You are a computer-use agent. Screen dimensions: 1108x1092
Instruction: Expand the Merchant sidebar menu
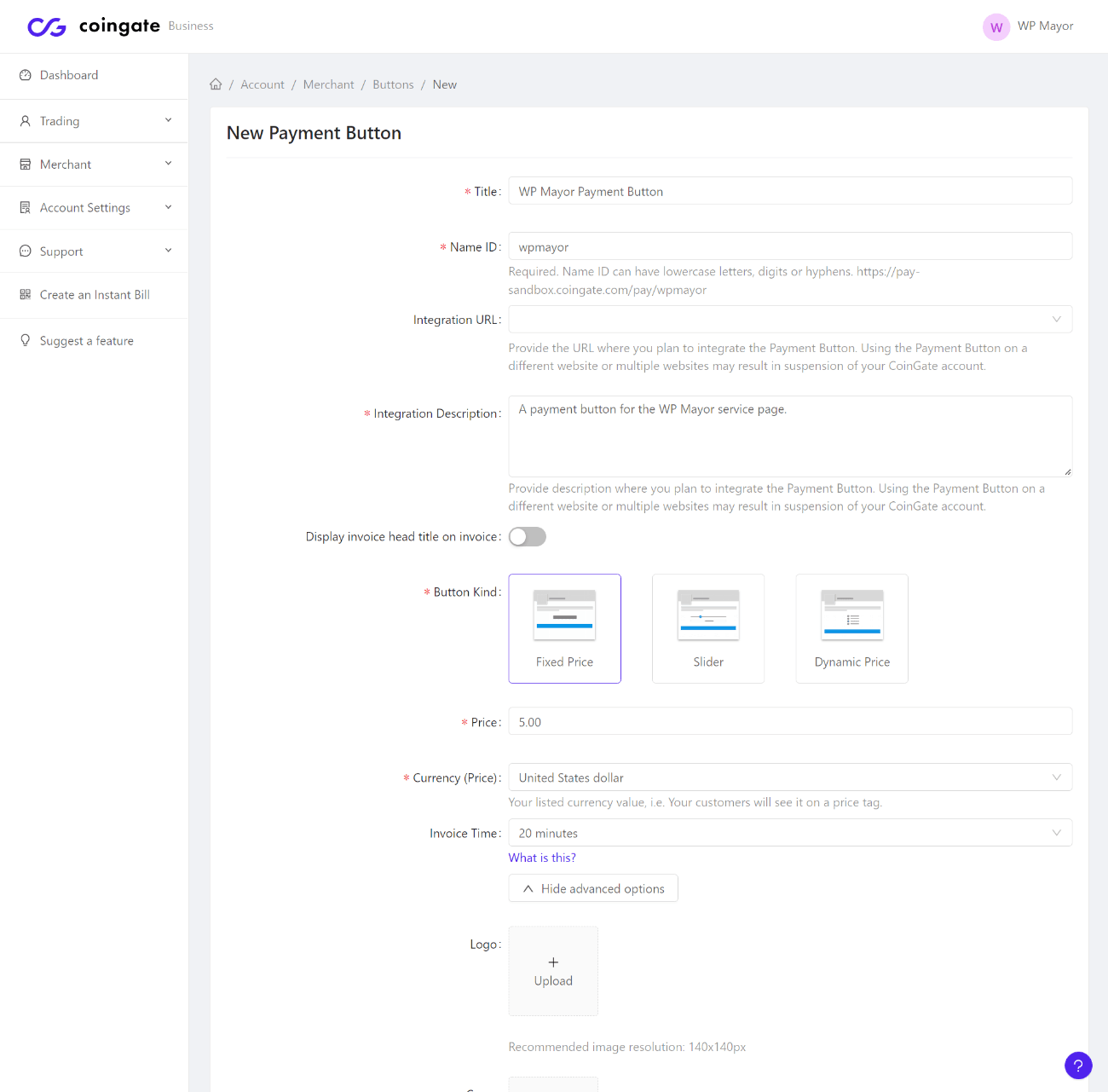click(94, 165)
